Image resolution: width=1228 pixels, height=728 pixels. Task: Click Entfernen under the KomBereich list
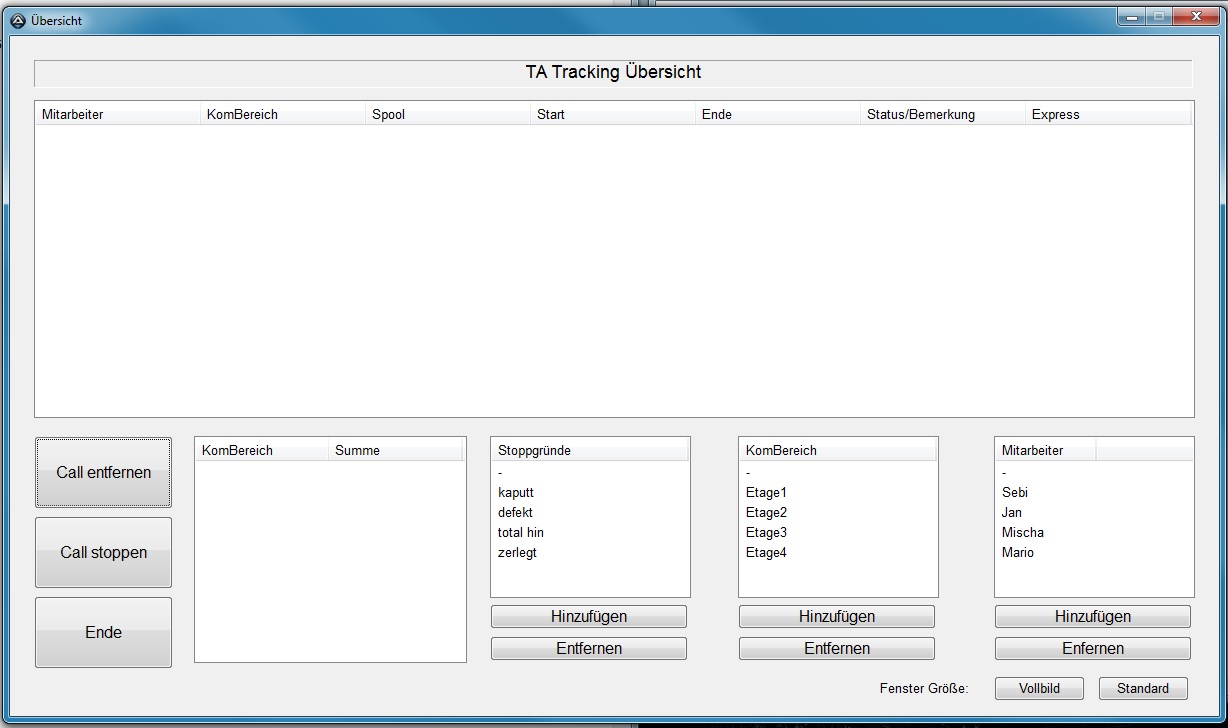(x=837, y=648)
